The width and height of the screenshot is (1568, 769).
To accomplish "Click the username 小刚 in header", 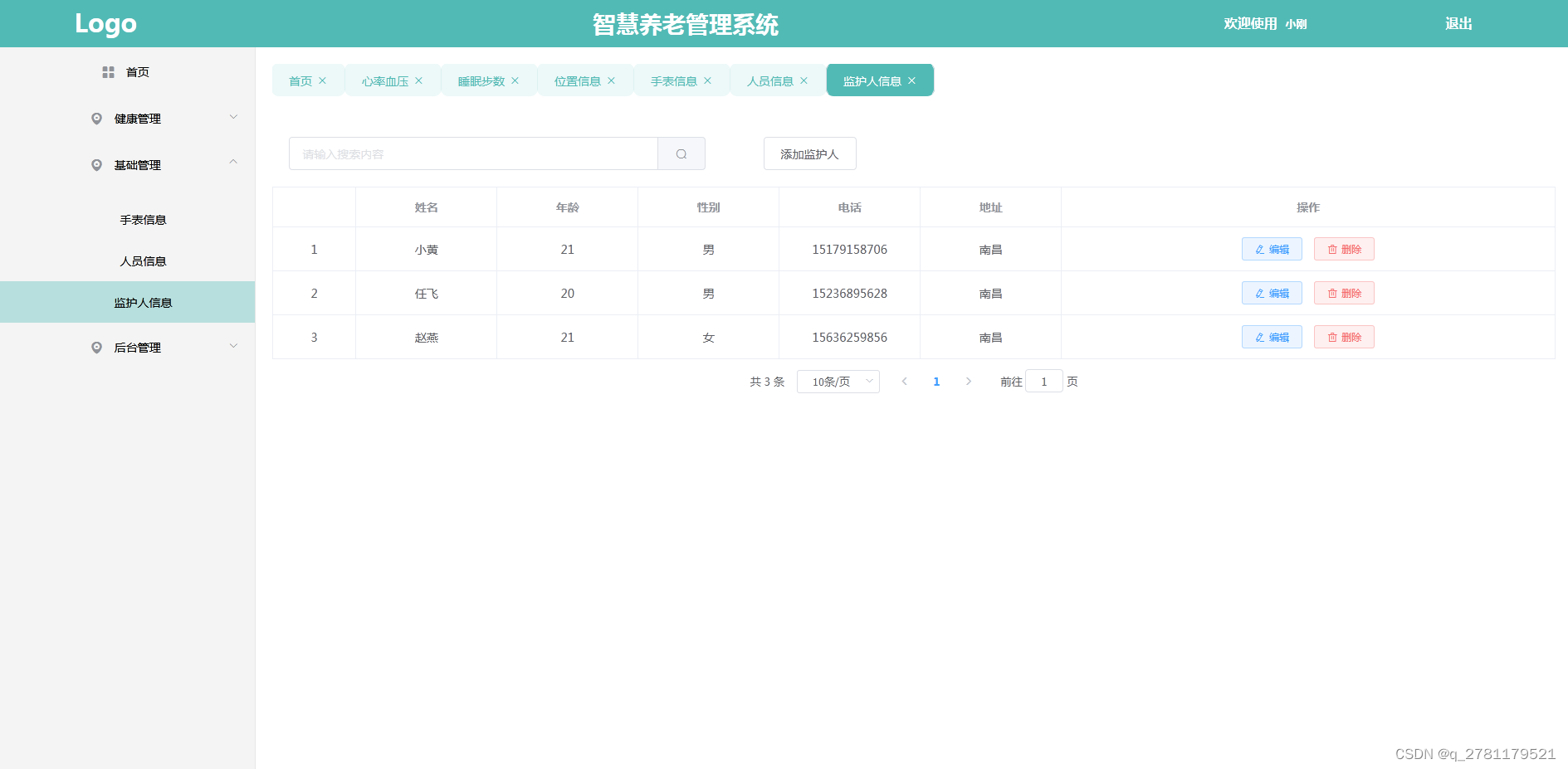I will click(x=1296, y=25).
